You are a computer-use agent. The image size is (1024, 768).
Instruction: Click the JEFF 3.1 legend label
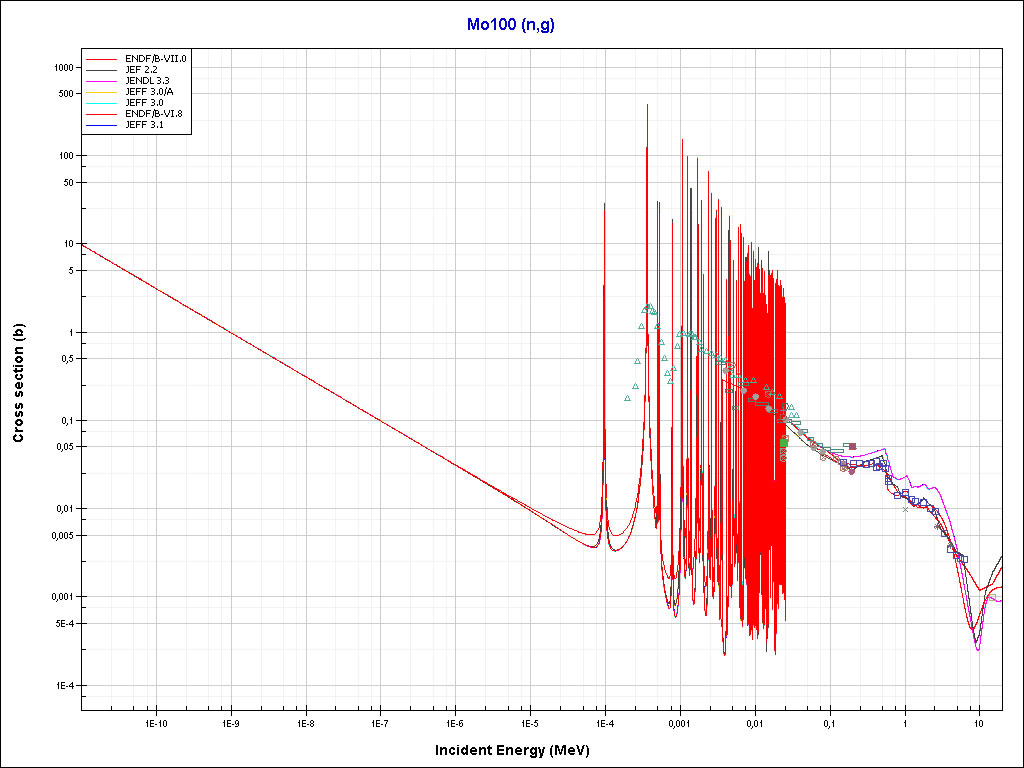coord(143,125)
